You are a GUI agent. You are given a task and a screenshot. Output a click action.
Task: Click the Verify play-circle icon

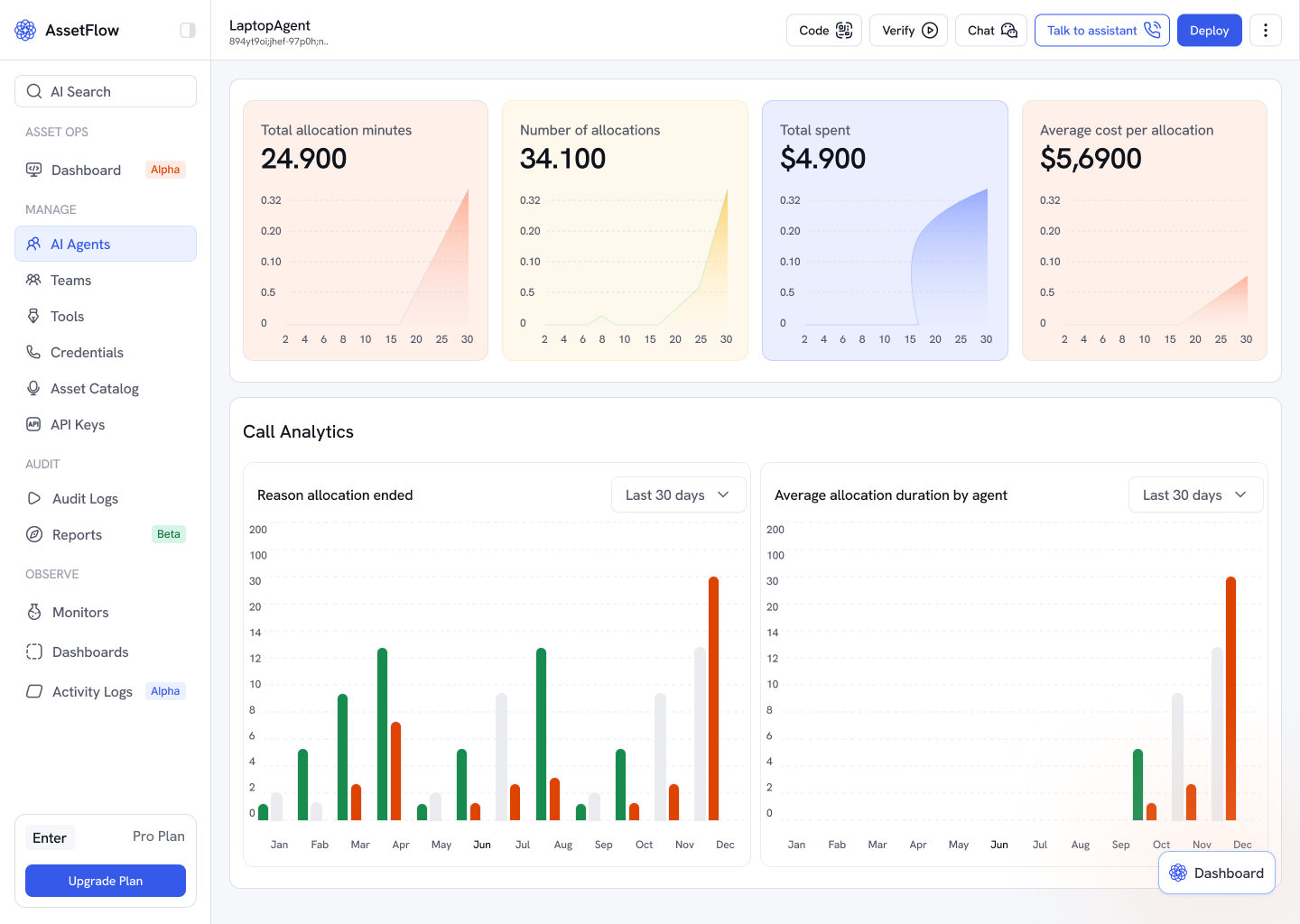(x=930, y=30)
